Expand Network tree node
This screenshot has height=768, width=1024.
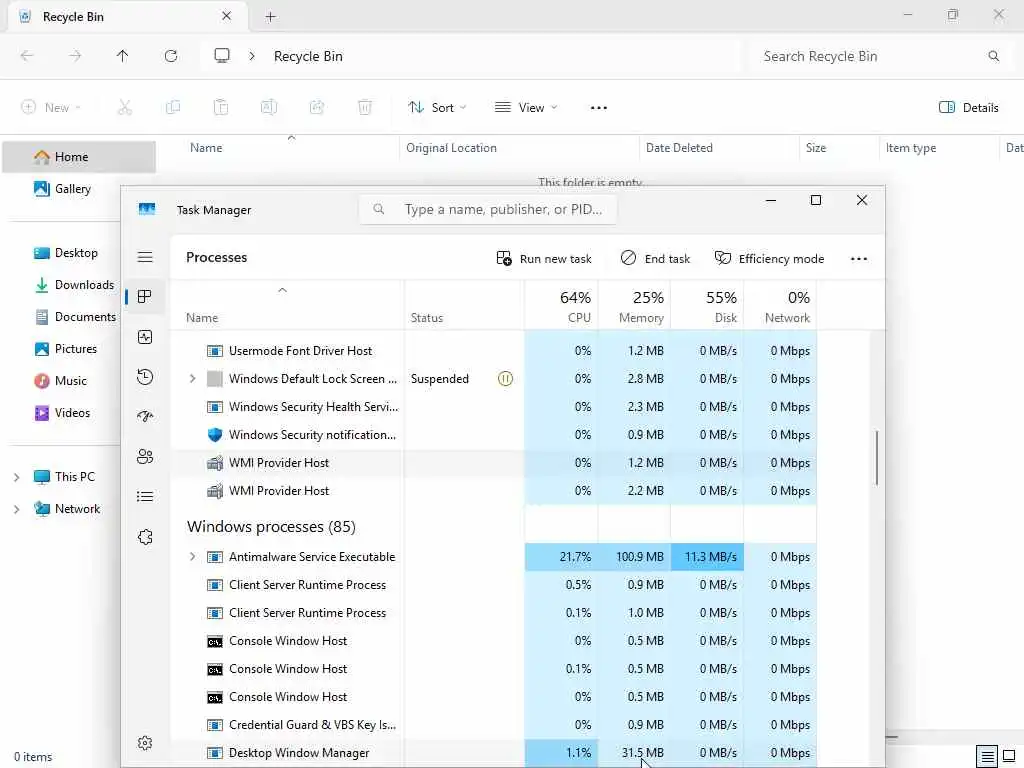point(16,509)
